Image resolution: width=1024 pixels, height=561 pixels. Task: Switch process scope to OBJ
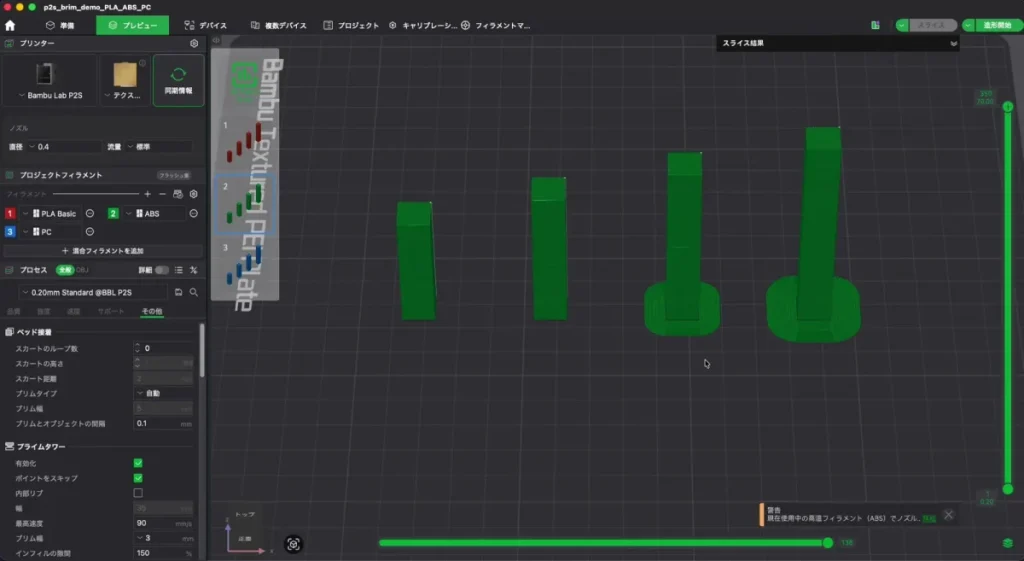coord(82,270)
